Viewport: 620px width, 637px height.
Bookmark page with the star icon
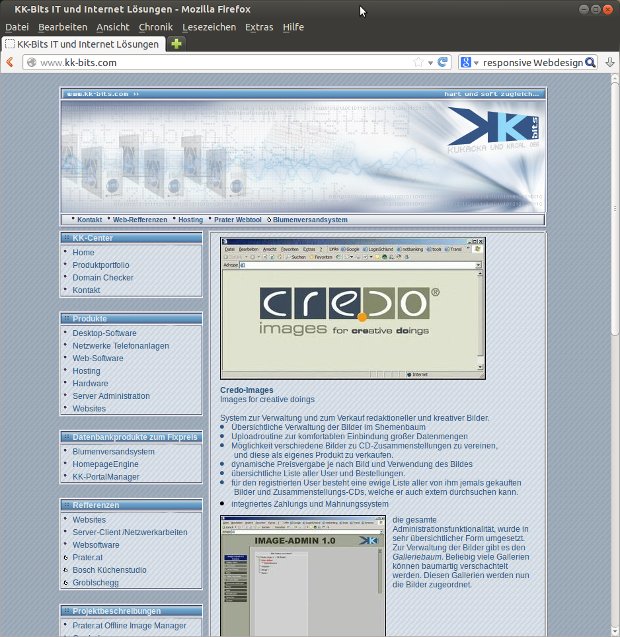418,62
